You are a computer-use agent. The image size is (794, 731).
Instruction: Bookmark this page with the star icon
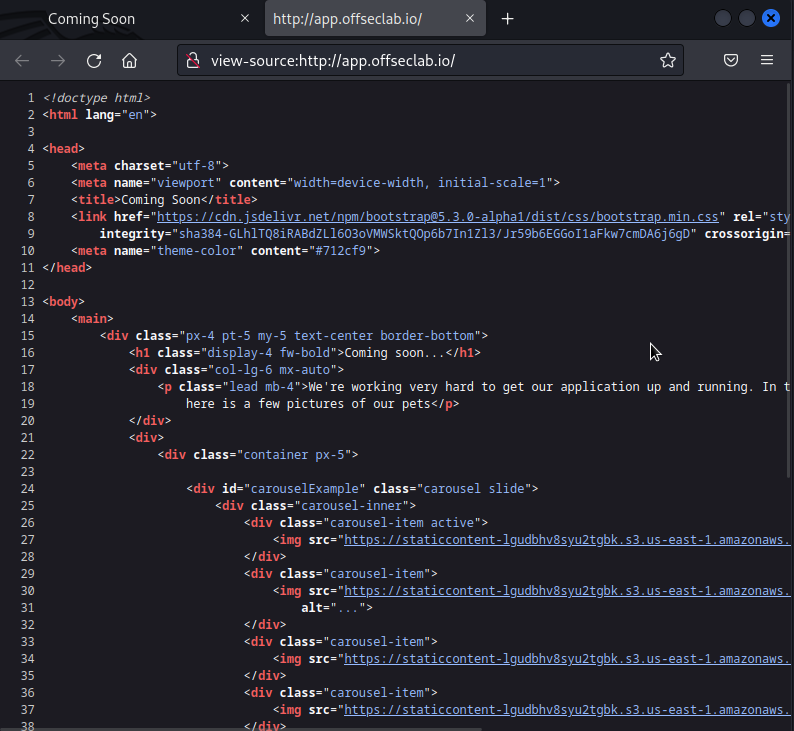click(668, 60)
